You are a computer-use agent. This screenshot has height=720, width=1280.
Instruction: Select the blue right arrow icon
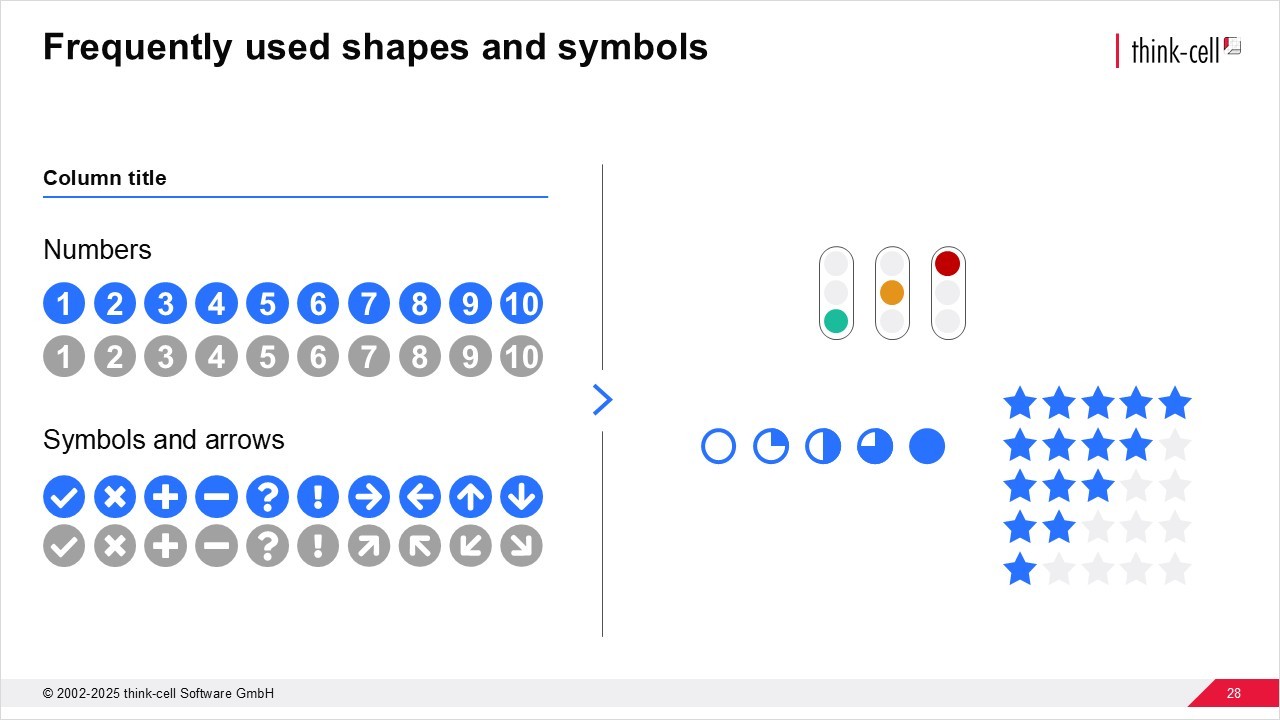pos(369,496)
